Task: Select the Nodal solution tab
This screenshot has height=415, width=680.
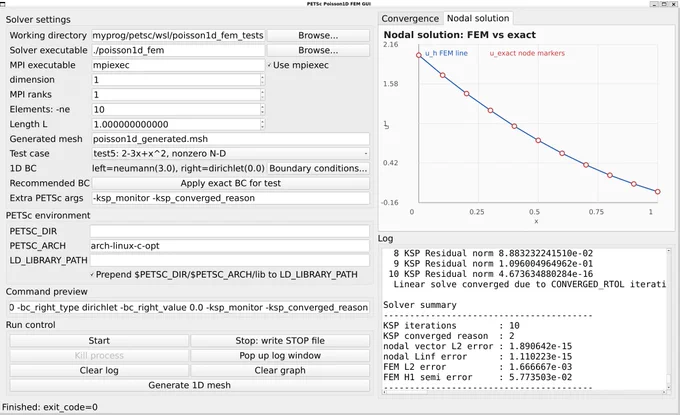Action: coord(478,18)
